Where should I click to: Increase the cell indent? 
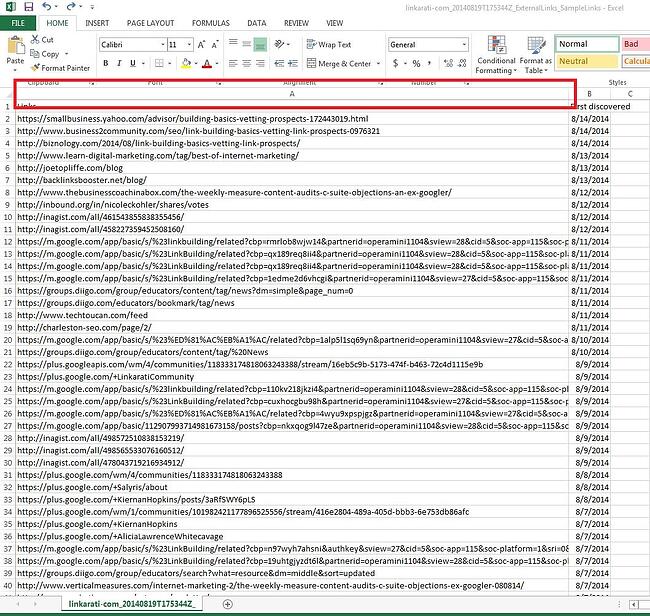pyautogui.click(x=293, y=63)
